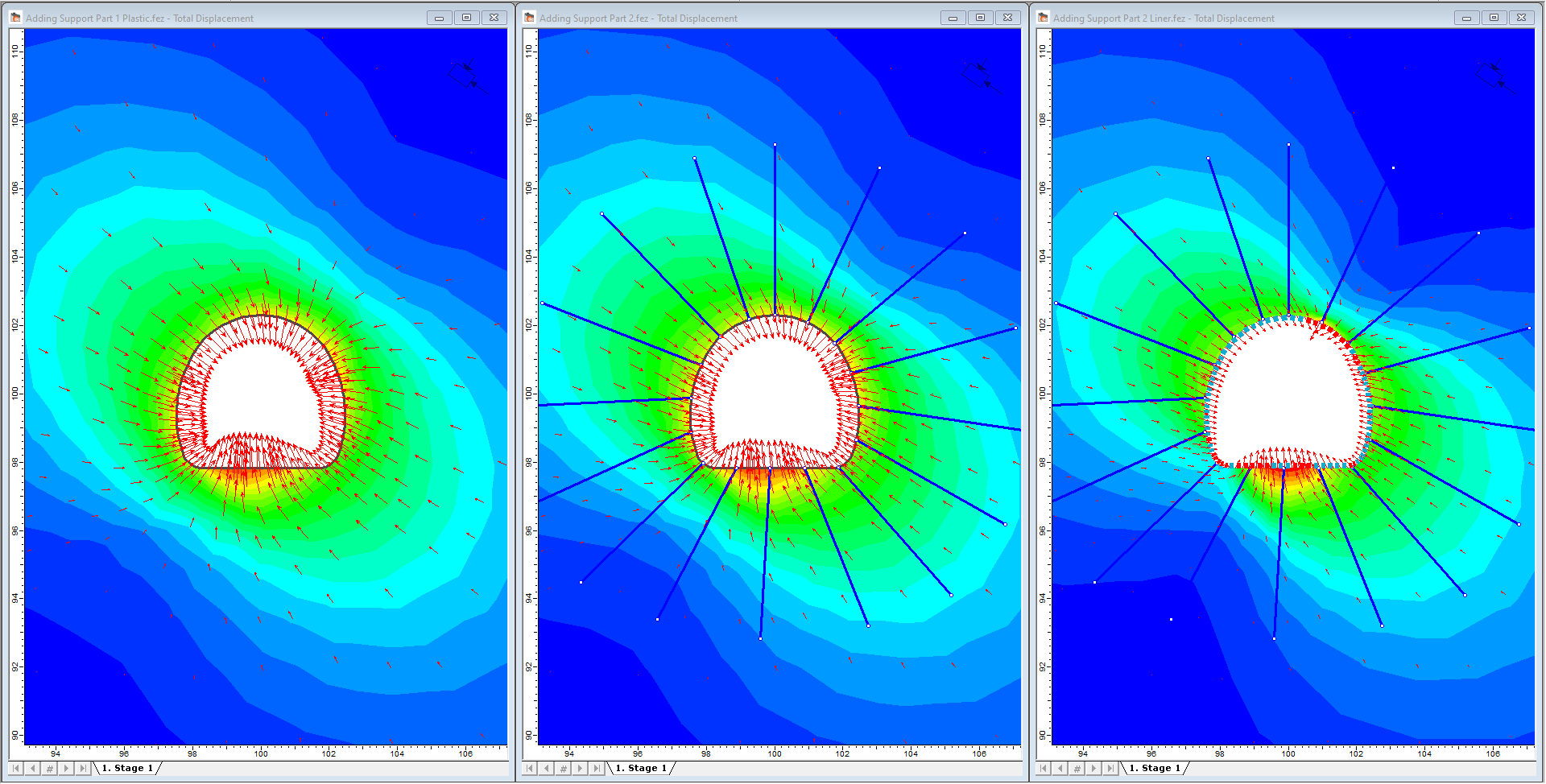Maximize the Adding Support Part 2.fez window
This screenshot has width=1546, height=784.
[980, 18]
